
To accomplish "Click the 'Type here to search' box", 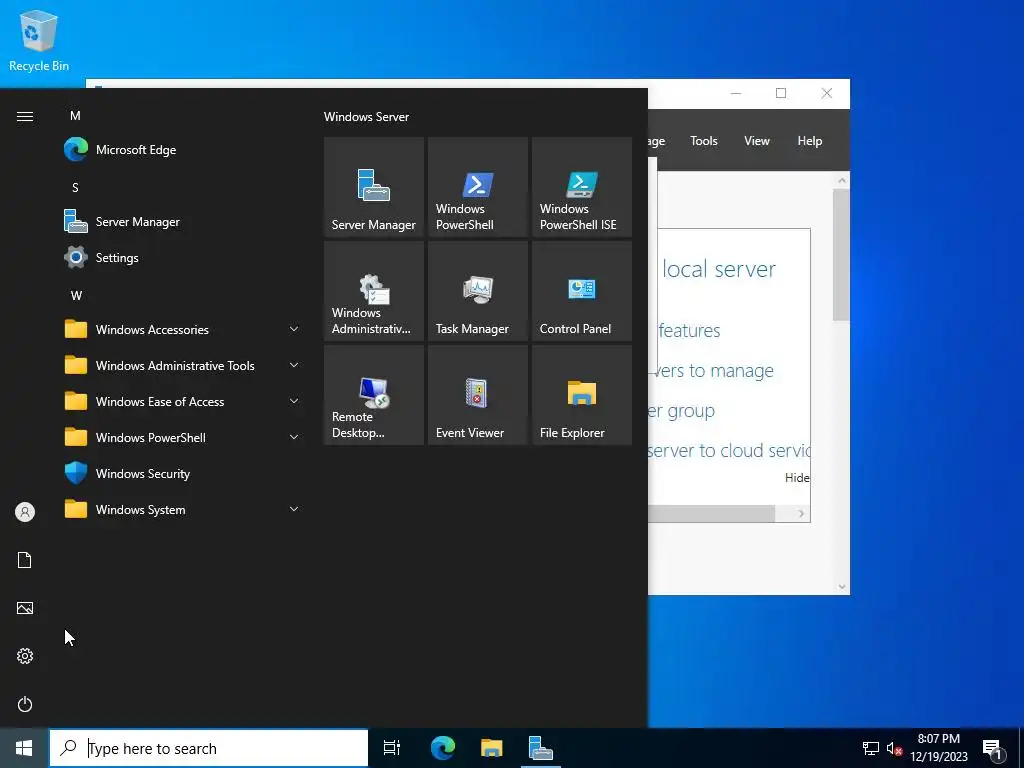I will point(209,748).
